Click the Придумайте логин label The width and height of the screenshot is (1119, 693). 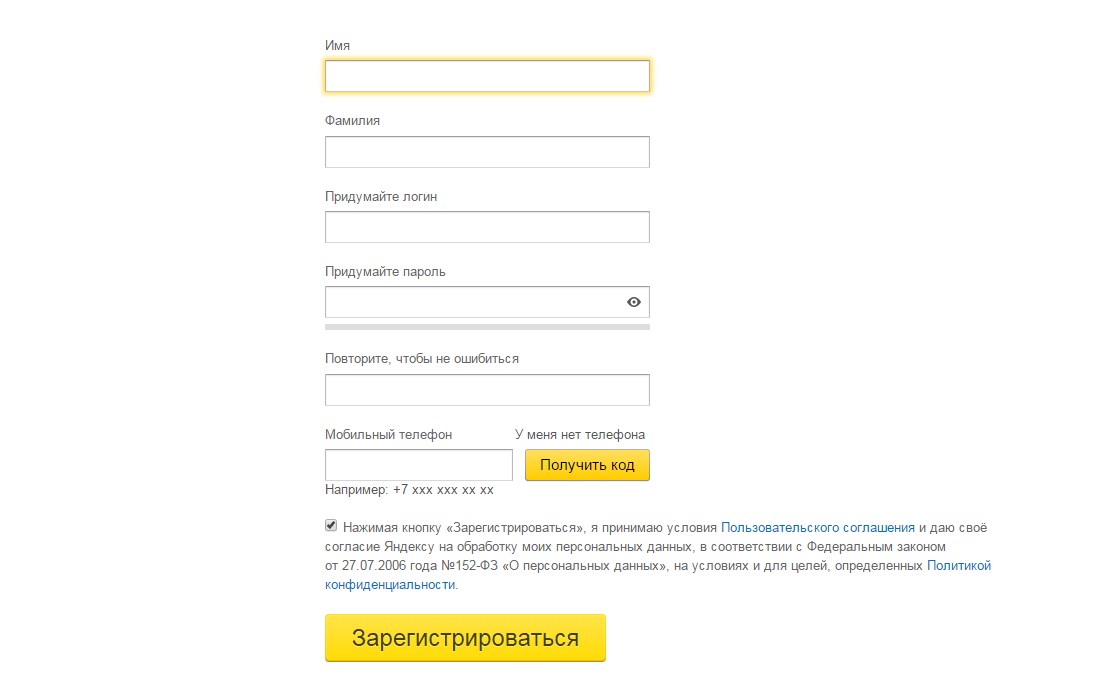coord(381,197)
